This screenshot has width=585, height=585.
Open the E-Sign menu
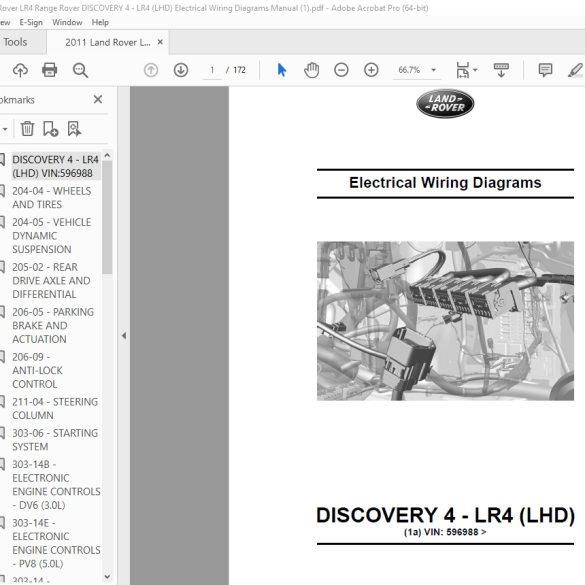31,22
